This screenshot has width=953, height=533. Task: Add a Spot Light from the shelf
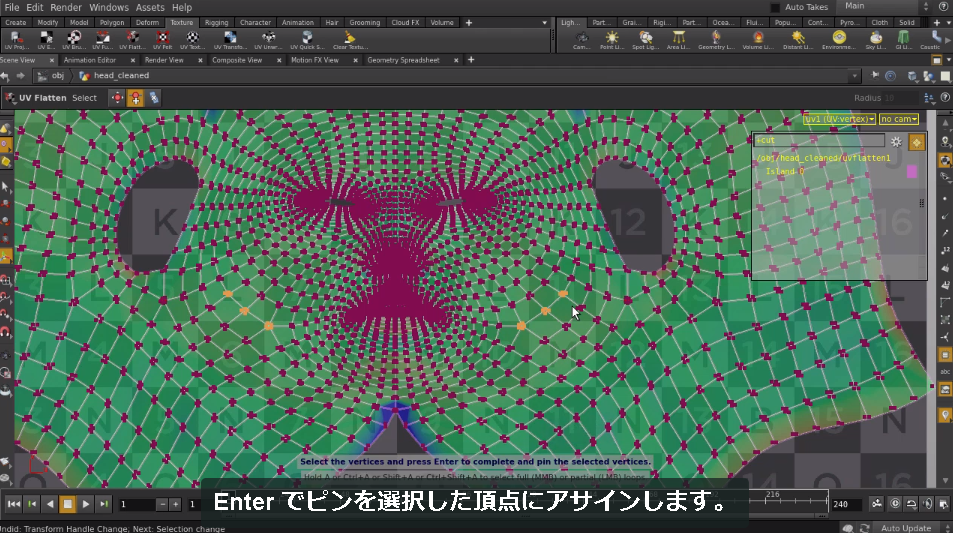[645, 40]
